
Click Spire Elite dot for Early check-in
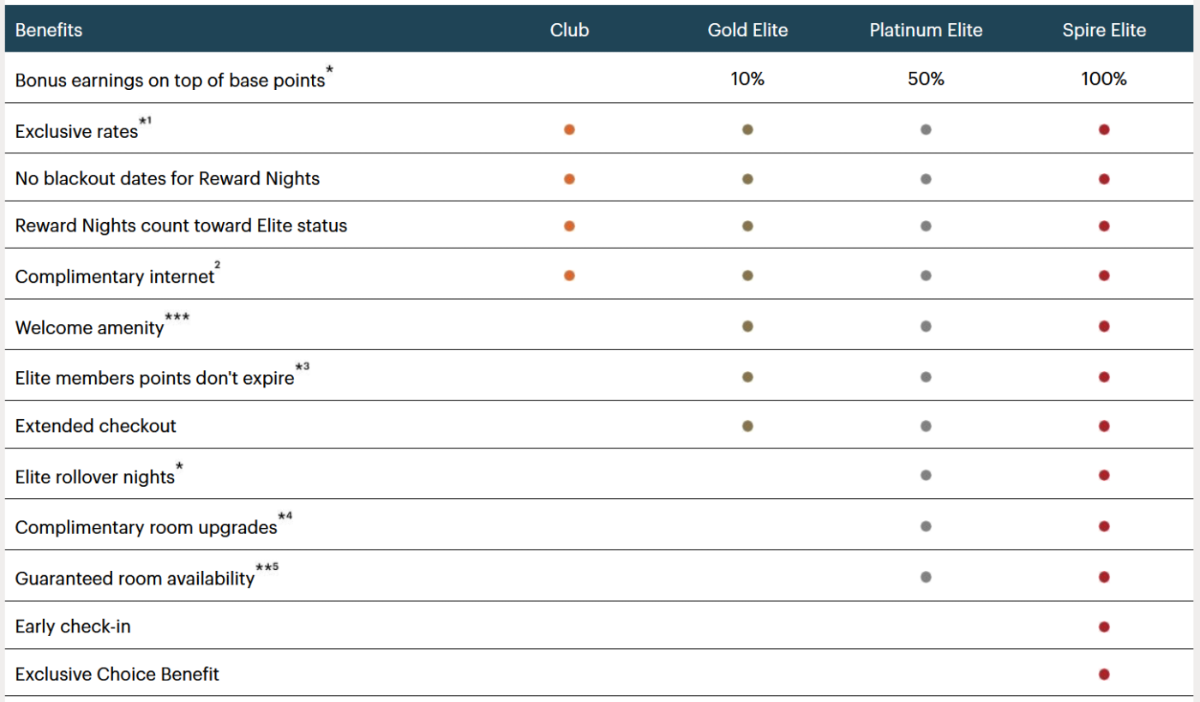pos(1104,627)
